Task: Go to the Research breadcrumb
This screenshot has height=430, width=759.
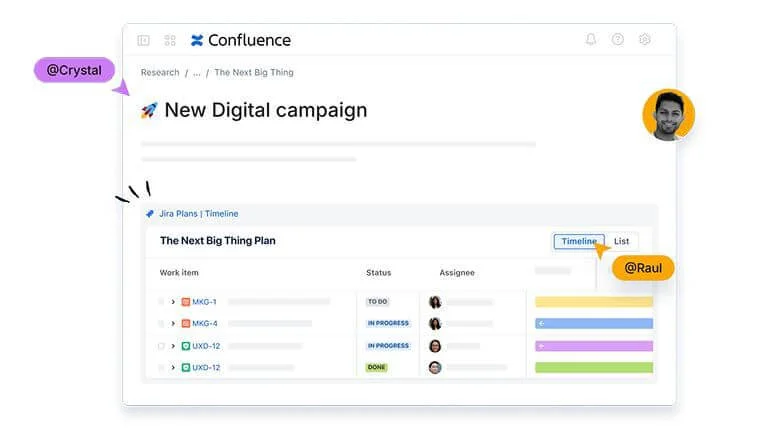Action: (x=160, y=73)
